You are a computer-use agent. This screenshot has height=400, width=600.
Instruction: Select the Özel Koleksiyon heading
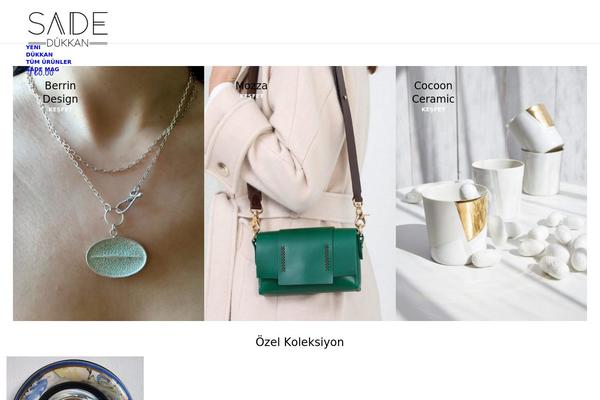point(300,342)
